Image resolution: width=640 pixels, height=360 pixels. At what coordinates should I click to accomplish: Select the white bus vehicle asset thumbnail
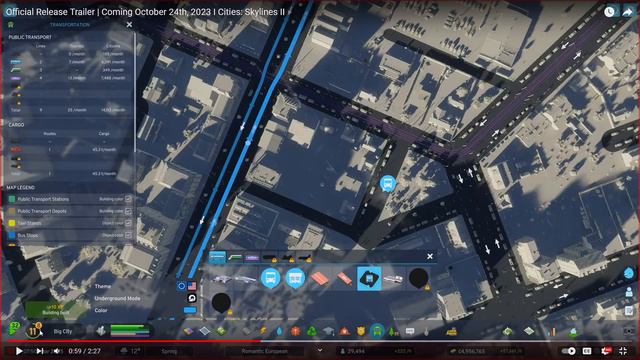click(x=393, y=279)
